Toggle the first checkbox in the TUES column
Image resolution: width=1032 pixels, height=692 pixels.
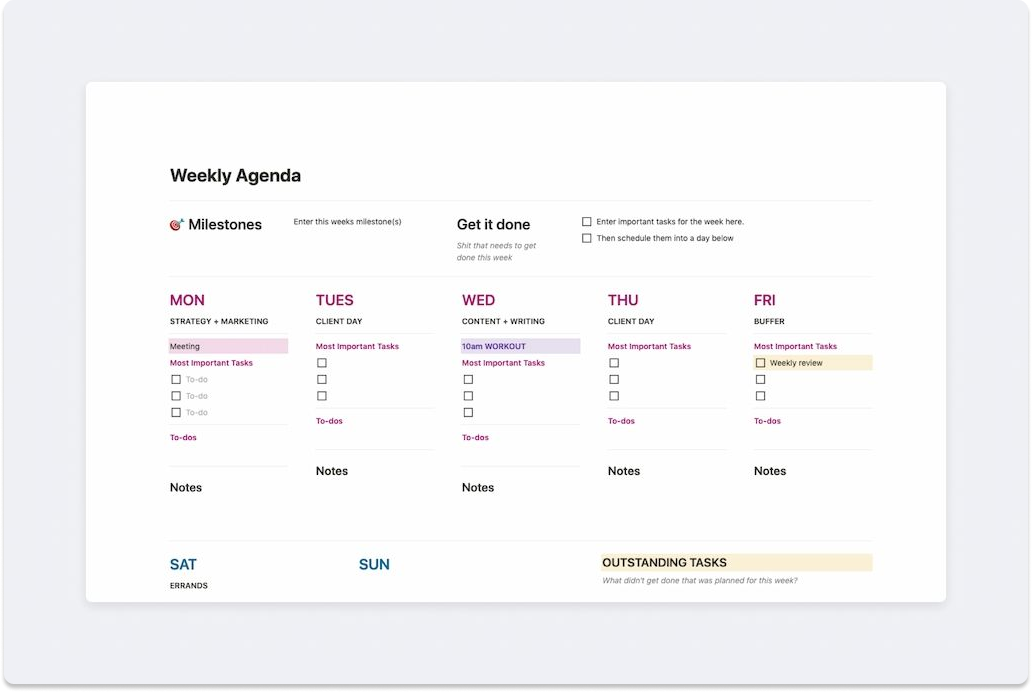(x=322, y=363)
